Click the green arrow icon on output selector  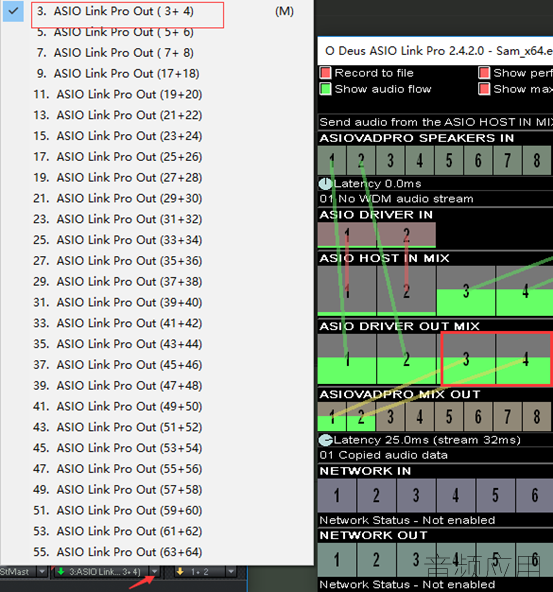[61, 572]
